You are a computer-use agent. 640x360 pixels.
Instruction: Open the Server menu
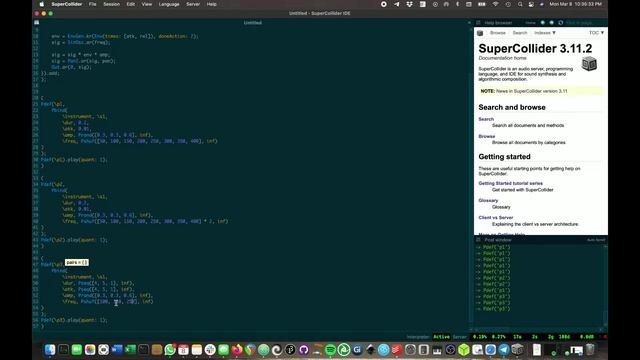pyautogui.click(x=193, y=4)
